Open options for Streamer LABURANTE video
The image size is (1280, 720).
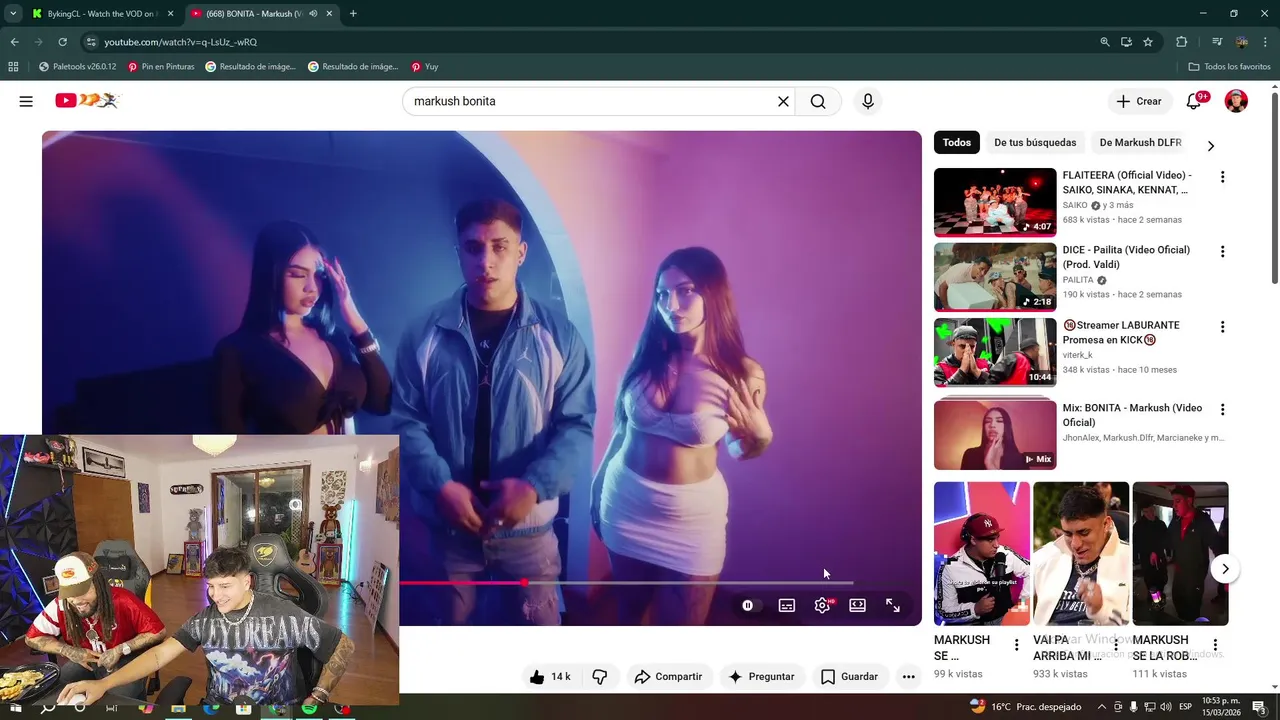point(1222,327)
